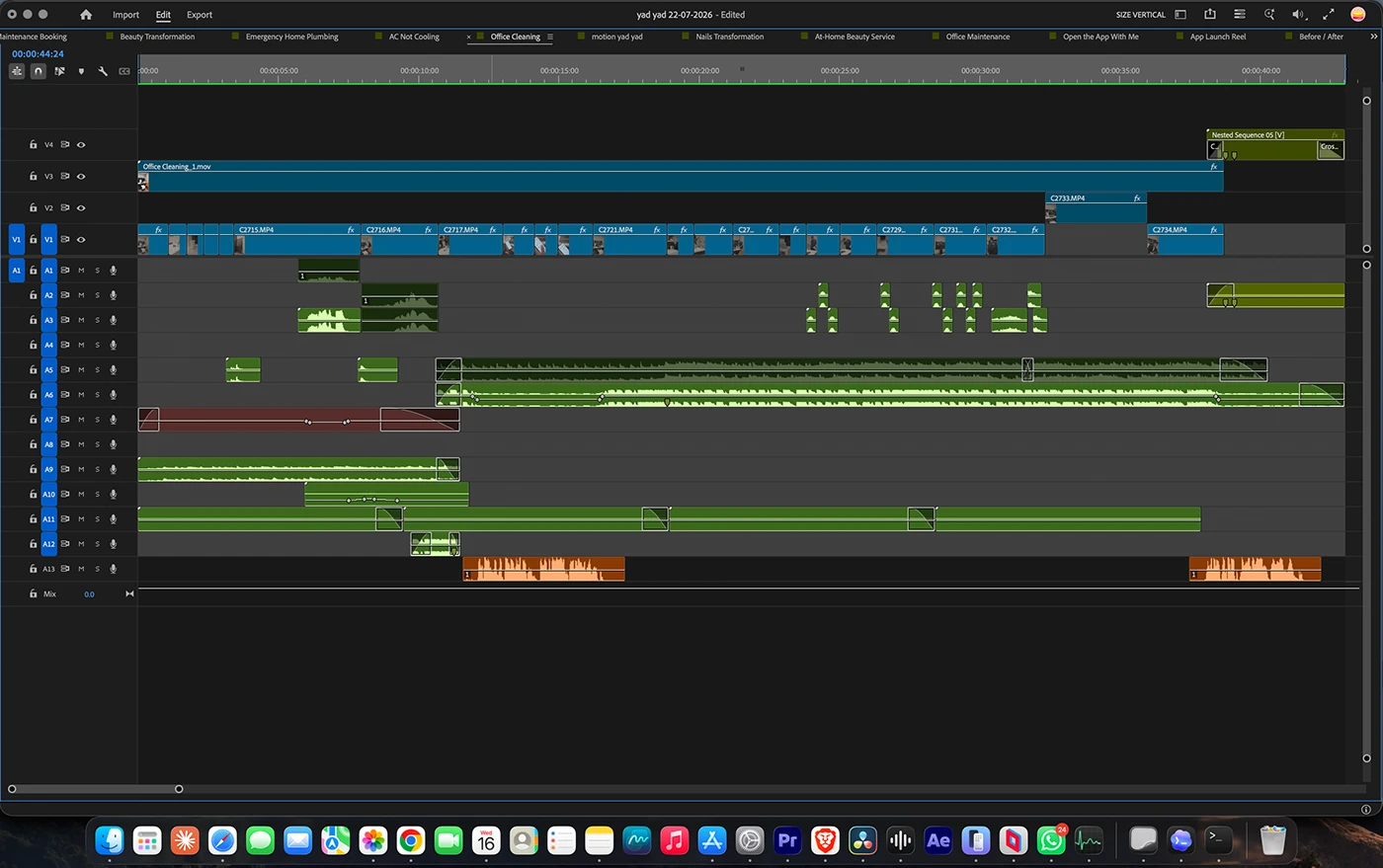The image size is (1383, 868).
Task: Select clip C2715.MP4 on V1
Action: click(x=297, y=240)
